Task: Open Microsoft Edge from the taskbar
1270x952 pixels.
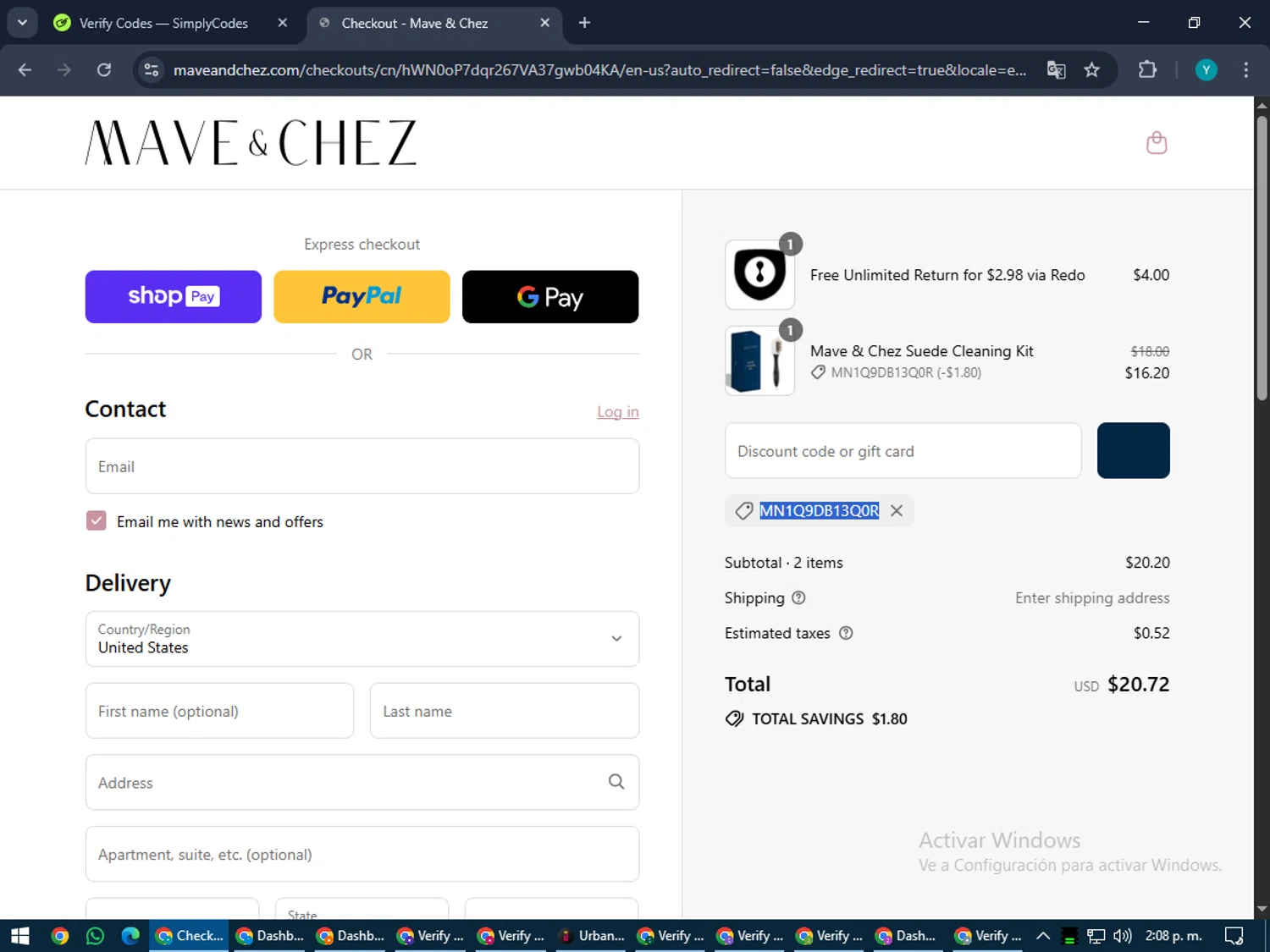Action: [130, 936]
